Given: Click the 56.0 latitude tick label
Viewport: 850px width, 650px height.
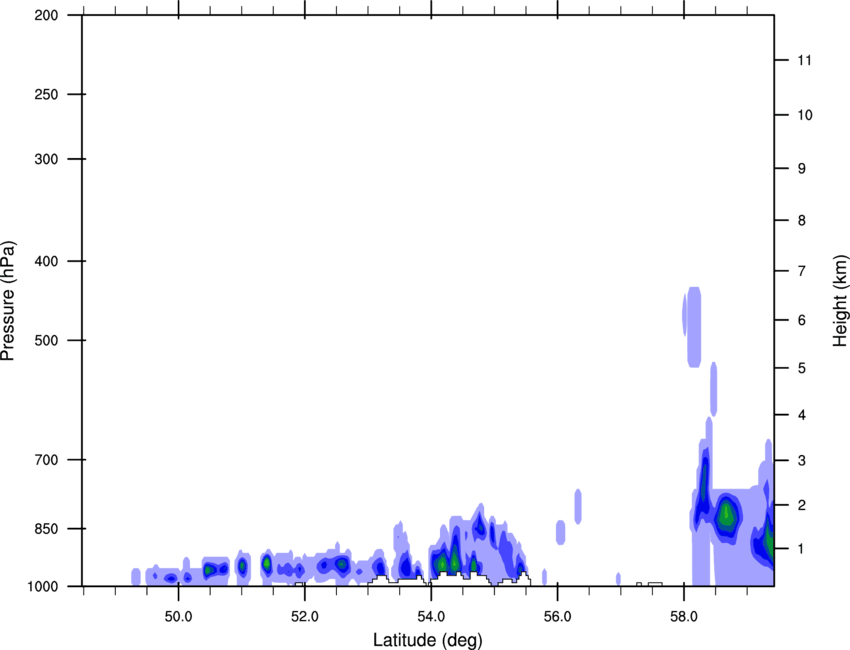Looking at the screenshot, I should point(558,616).
